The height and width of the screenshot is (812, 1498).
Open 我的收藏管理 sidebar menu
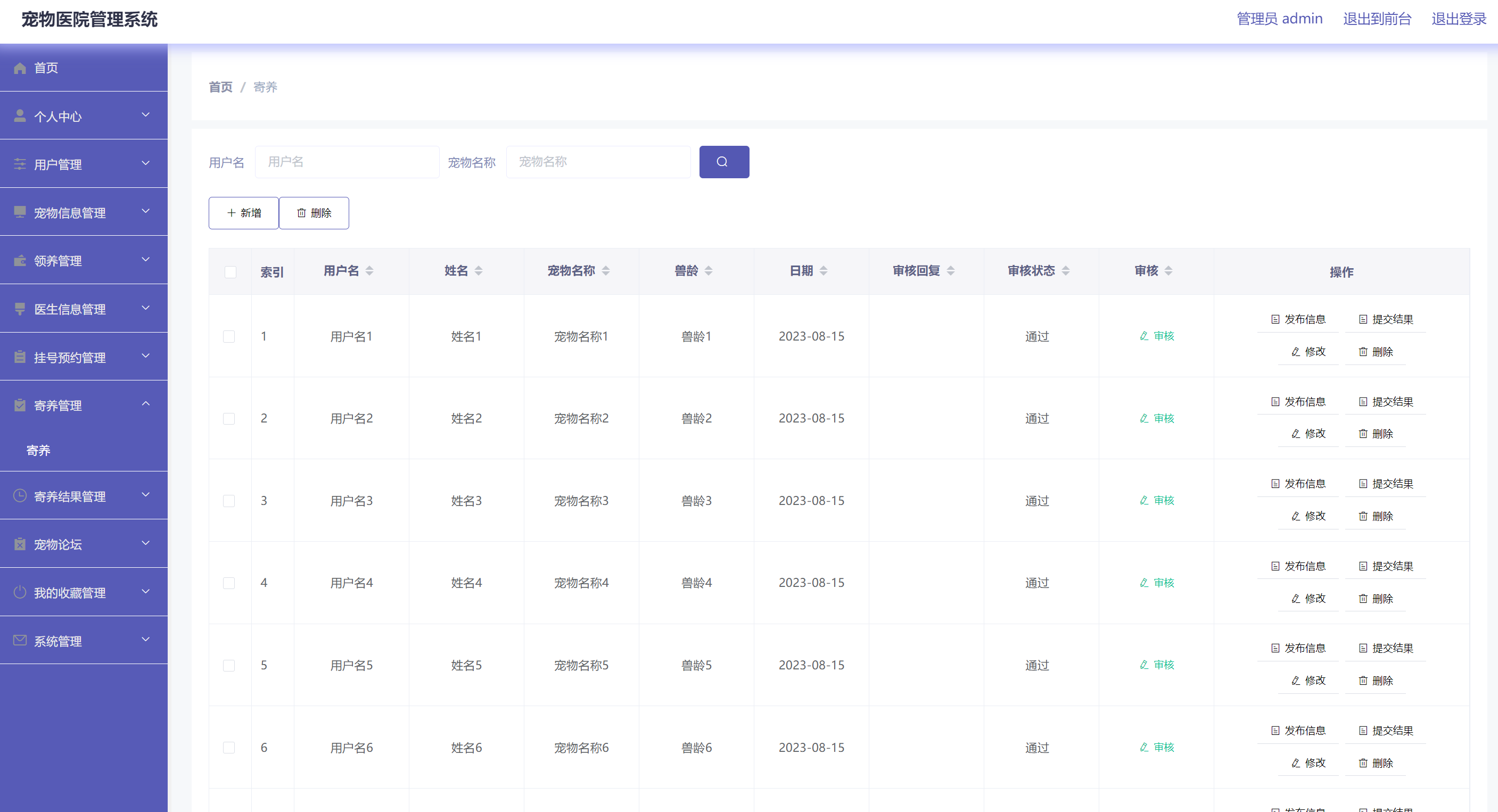pyautogui.click(x=84, y=592)
